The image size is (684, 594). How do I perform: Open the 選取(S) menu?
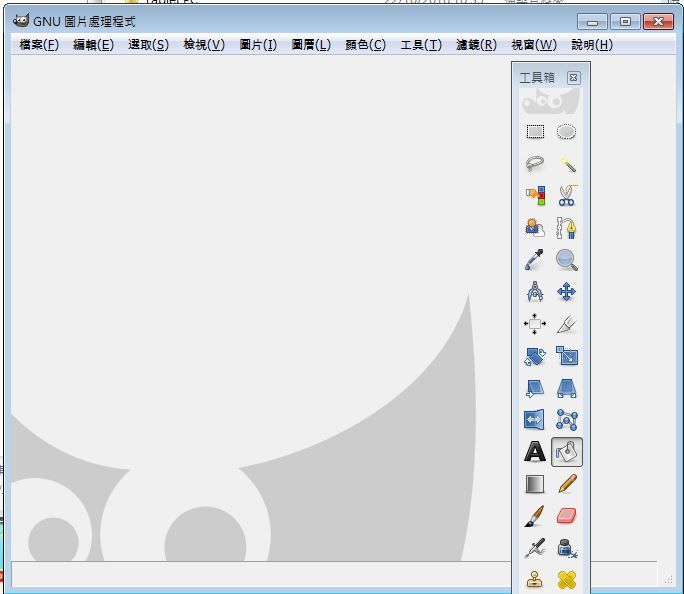[x=148, y=44]
